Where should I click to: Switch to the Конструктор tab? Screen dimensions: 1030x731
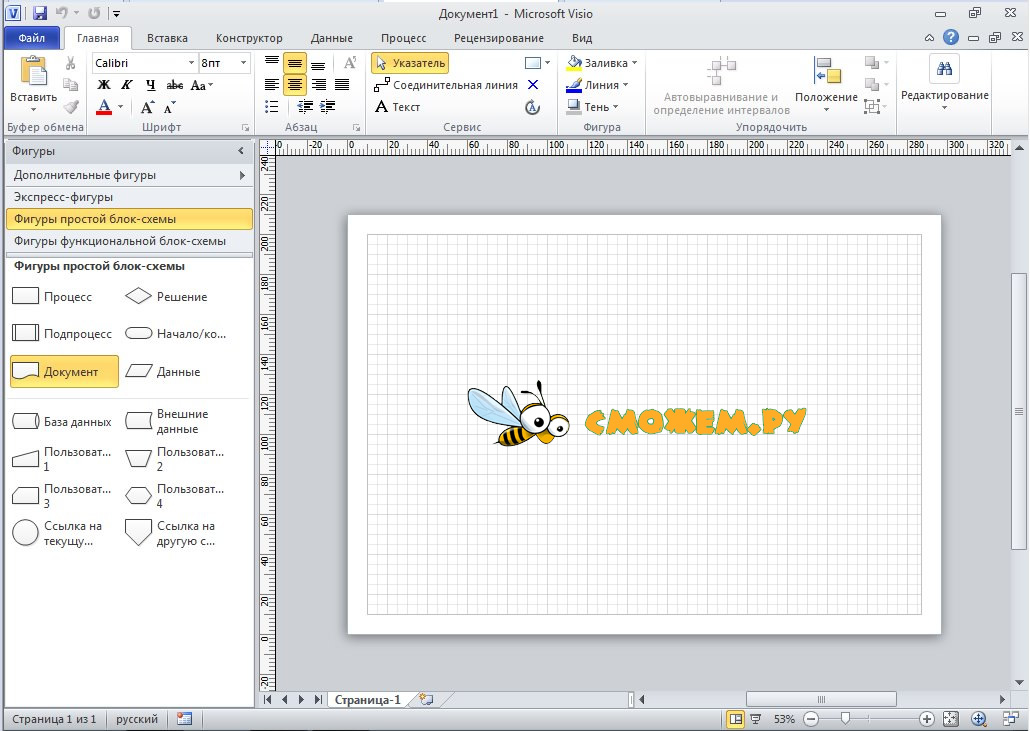point(249,38)
